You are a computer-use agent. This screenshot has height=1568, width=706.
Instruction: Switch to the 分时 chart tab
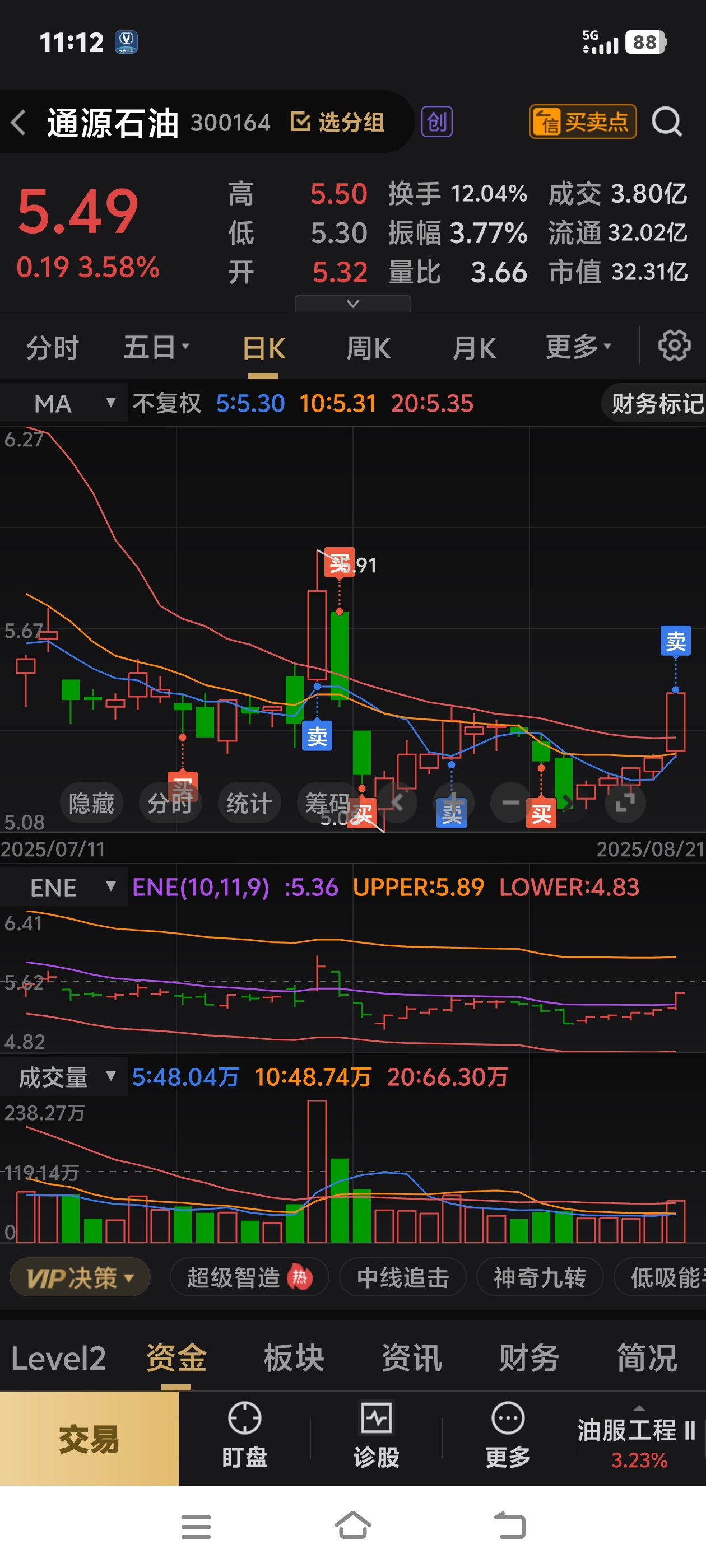52,348
